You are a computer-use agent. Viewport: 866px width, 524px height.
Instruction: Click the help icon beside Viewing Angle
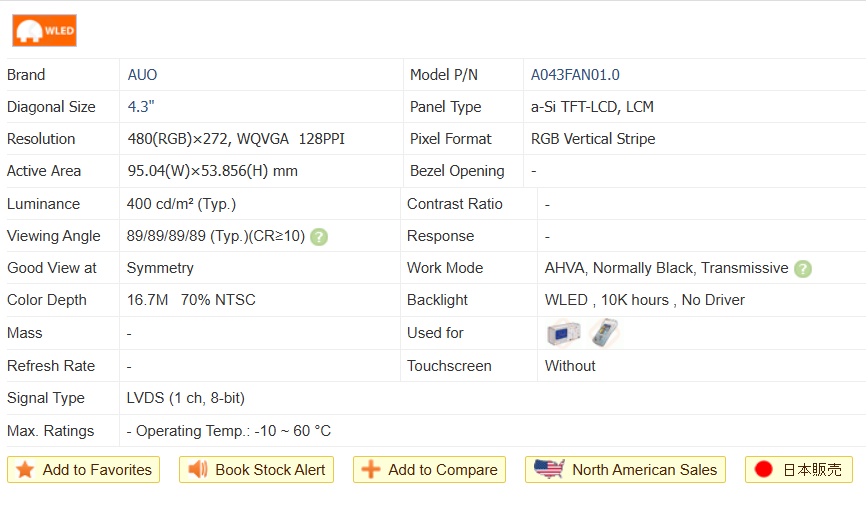point(318,237)
